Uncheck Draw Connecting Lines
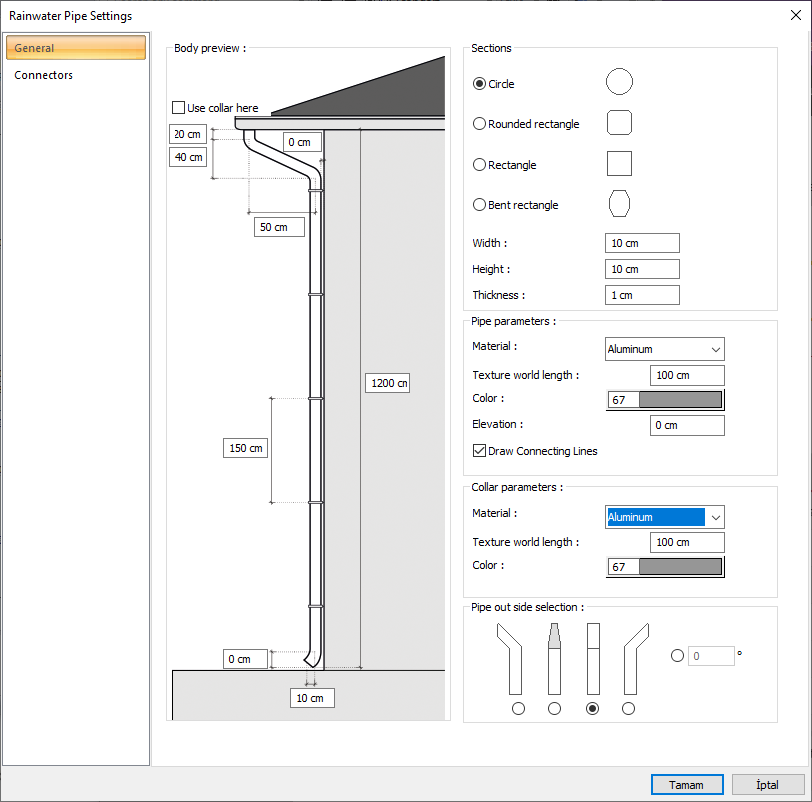Viewport: 812px width, 802px height. (x=480, y=451)
